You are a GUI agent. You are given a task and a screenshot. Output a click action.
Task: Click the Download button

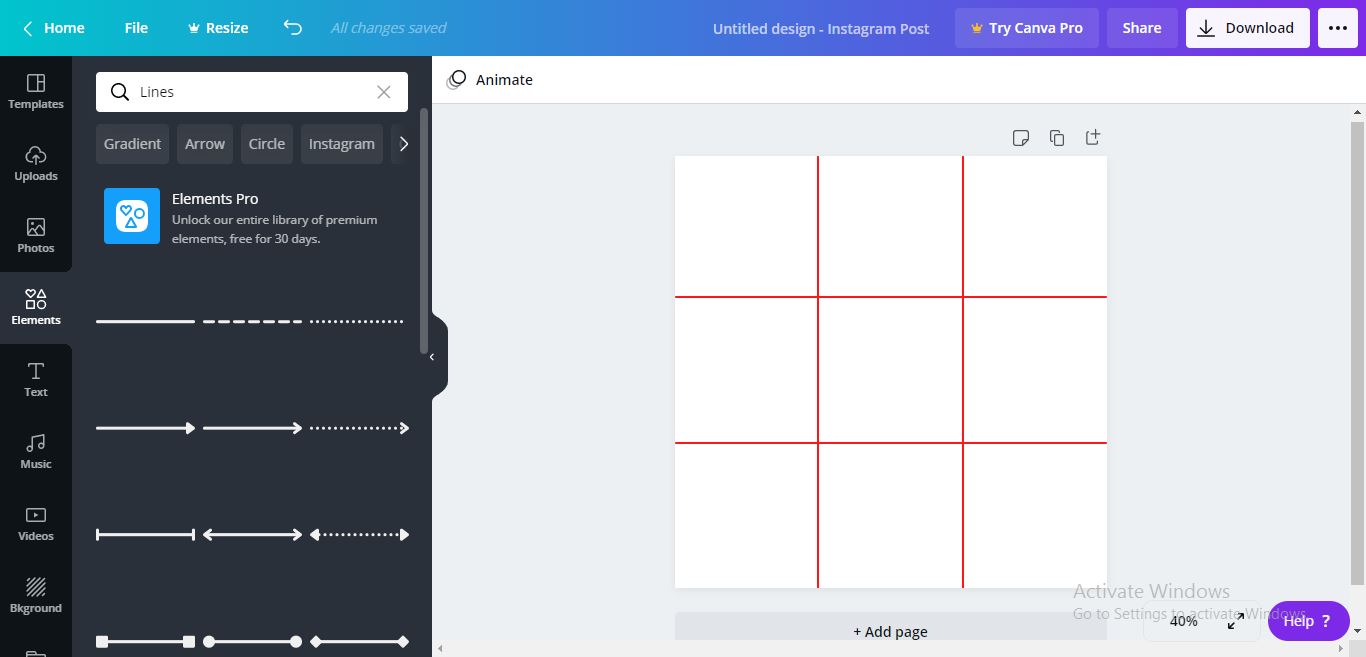point(1247,27)
